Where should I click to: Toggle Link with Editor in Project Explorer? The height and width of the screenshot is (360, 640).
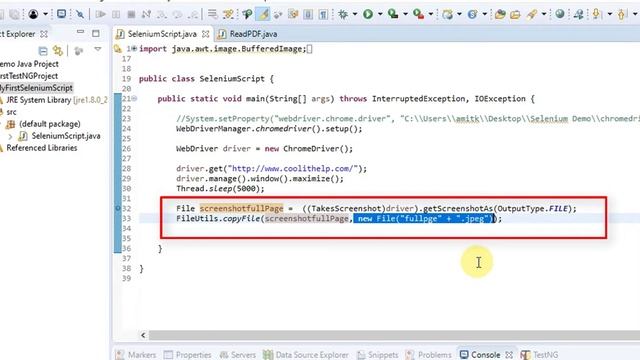58,51
